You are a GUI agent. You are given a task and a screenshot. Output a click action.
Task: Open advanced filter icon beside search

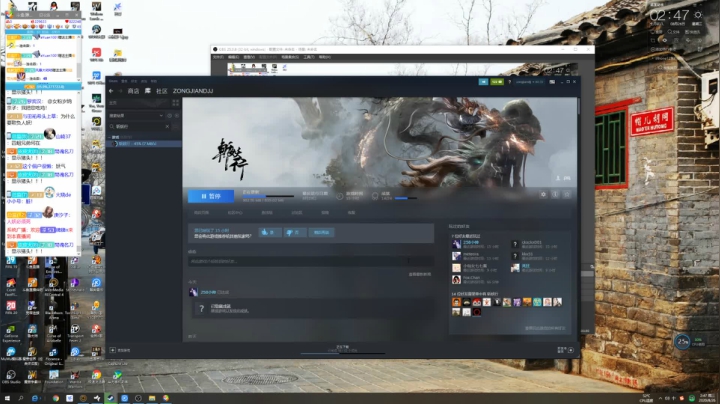(175, 126)
